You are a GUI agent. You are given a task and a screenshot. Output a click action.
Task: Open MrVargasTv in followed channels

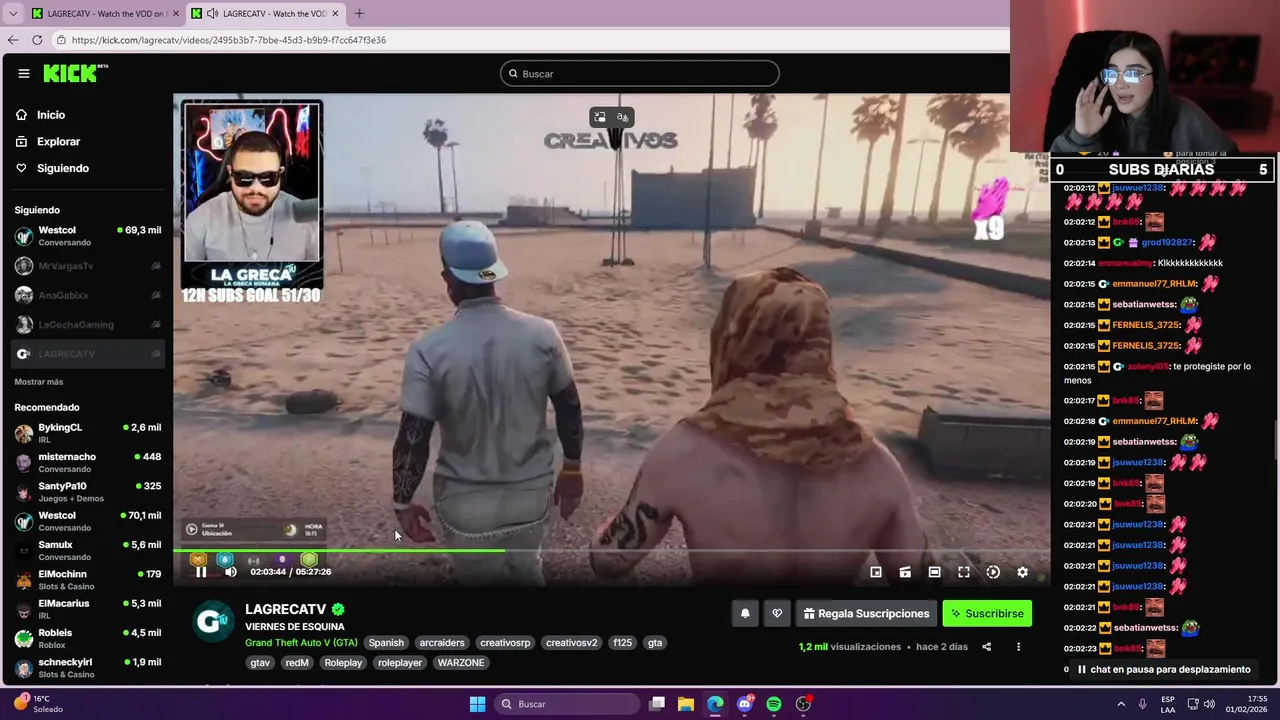(88, 266)
